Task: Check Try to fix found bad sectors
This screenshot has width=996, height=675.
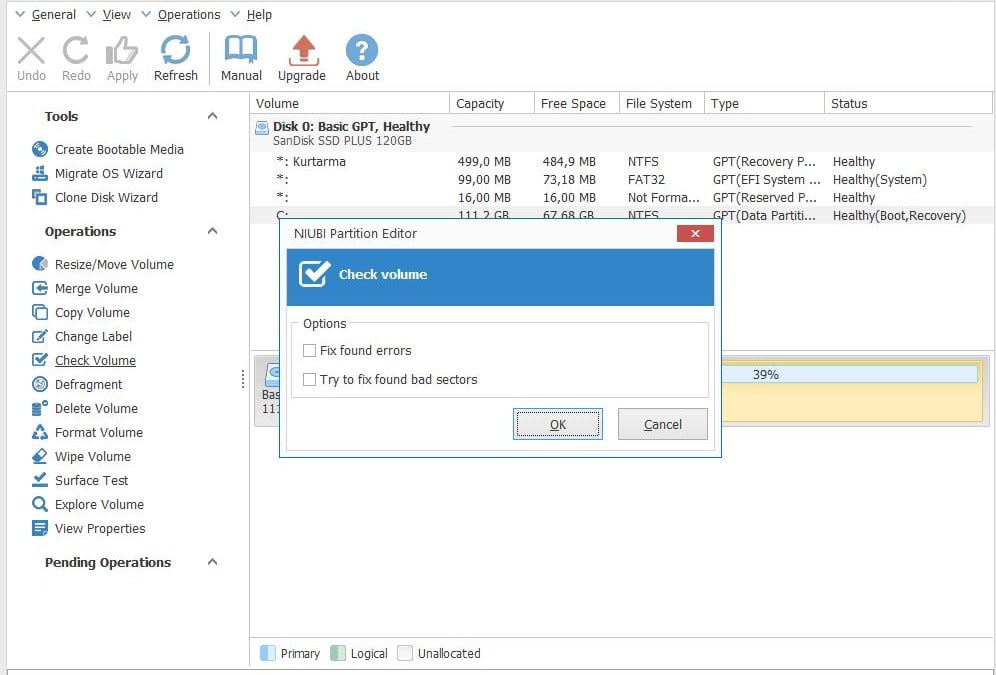Action: pyautogui.click(x=310, y=380)
